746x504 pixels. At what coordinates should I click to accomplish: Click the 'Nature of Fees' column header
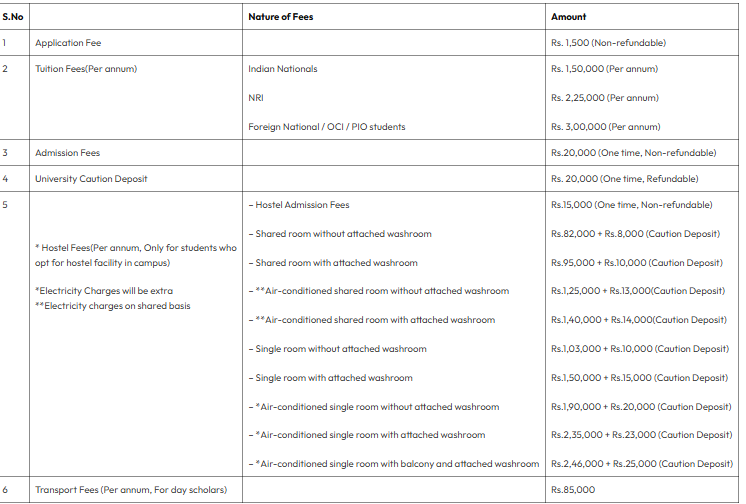coord(281,17)
